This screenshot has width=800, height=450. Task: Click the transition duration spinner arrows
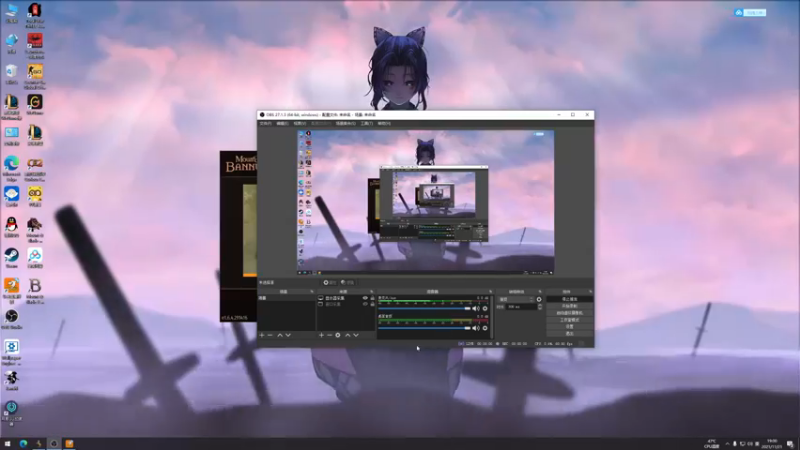click(540, 307)
